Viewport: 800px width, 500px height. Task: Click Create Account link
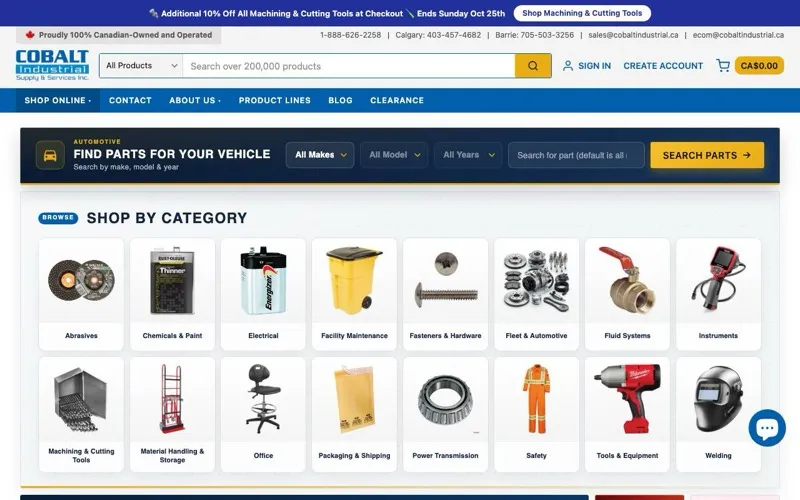(663, 66)
